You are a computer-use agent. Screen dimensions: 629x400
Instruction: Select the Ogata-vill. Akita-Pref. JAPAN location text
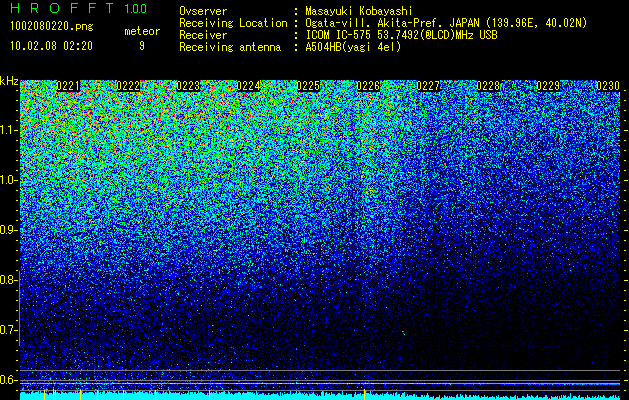(446, 23)
